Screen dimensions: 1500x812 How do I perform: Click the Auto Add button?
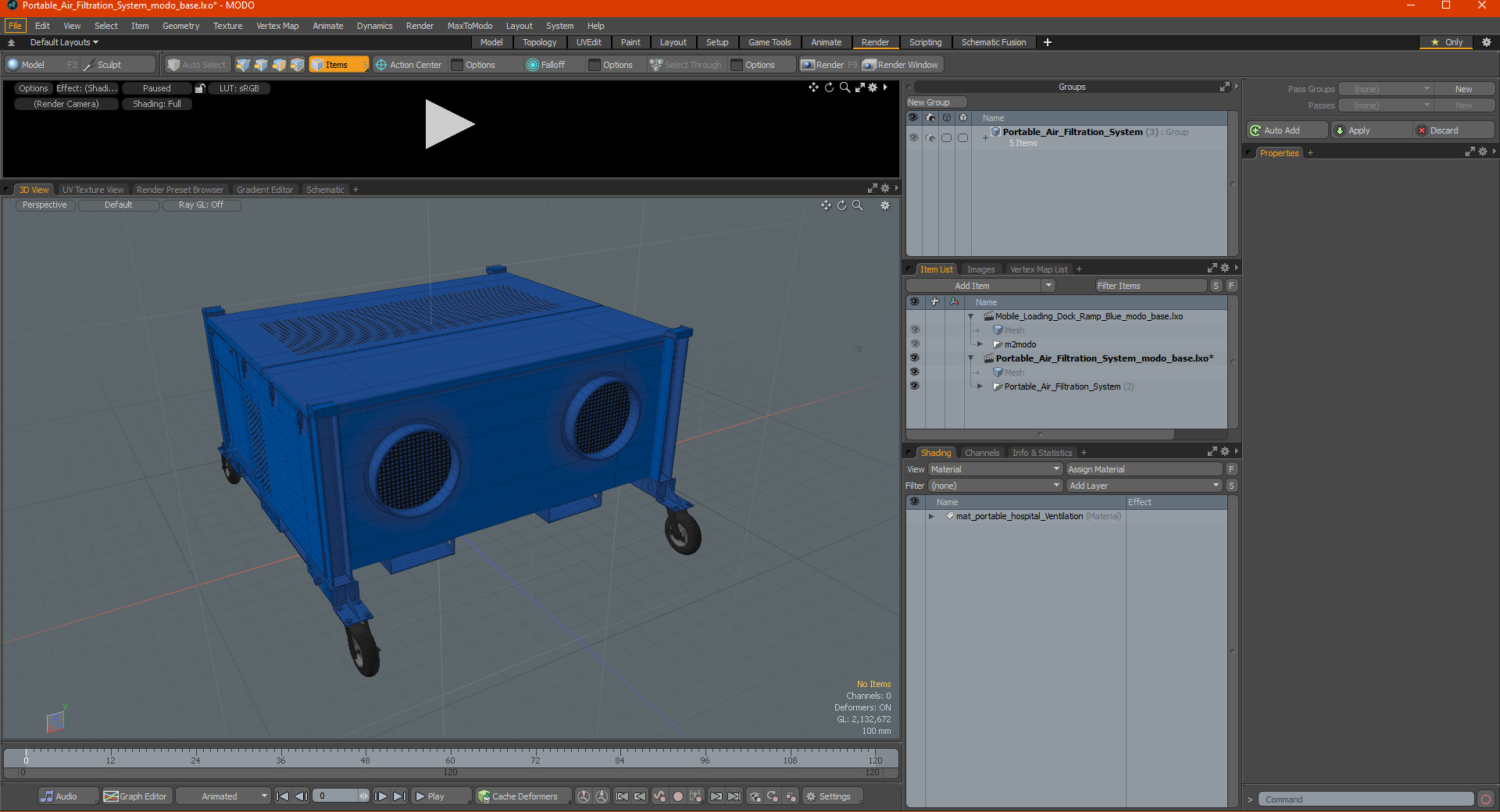pos(1287,130)
